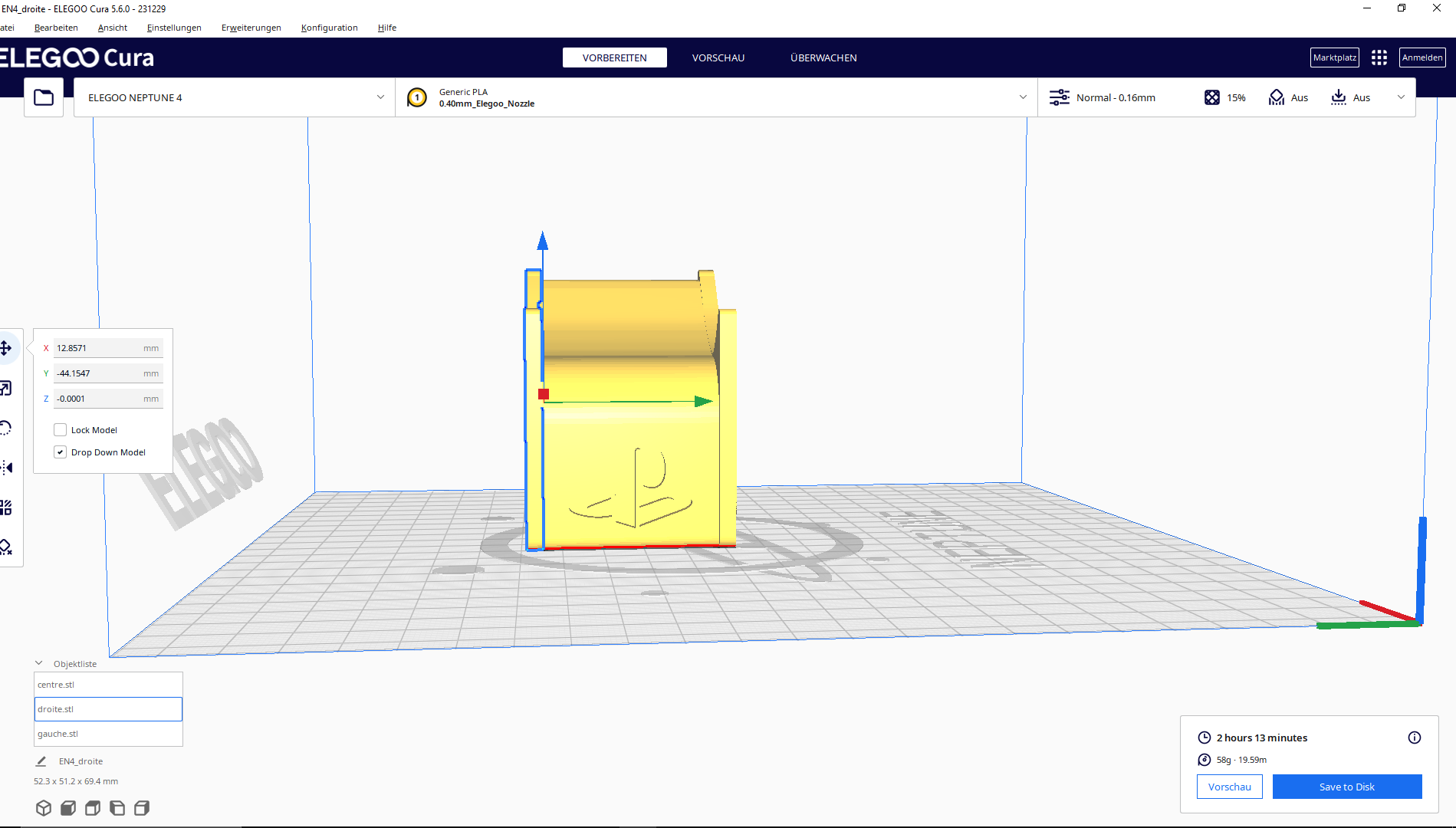Switch to front view camera icon
Viewport: 1456px width, 828px height.
tap(68, 808)
